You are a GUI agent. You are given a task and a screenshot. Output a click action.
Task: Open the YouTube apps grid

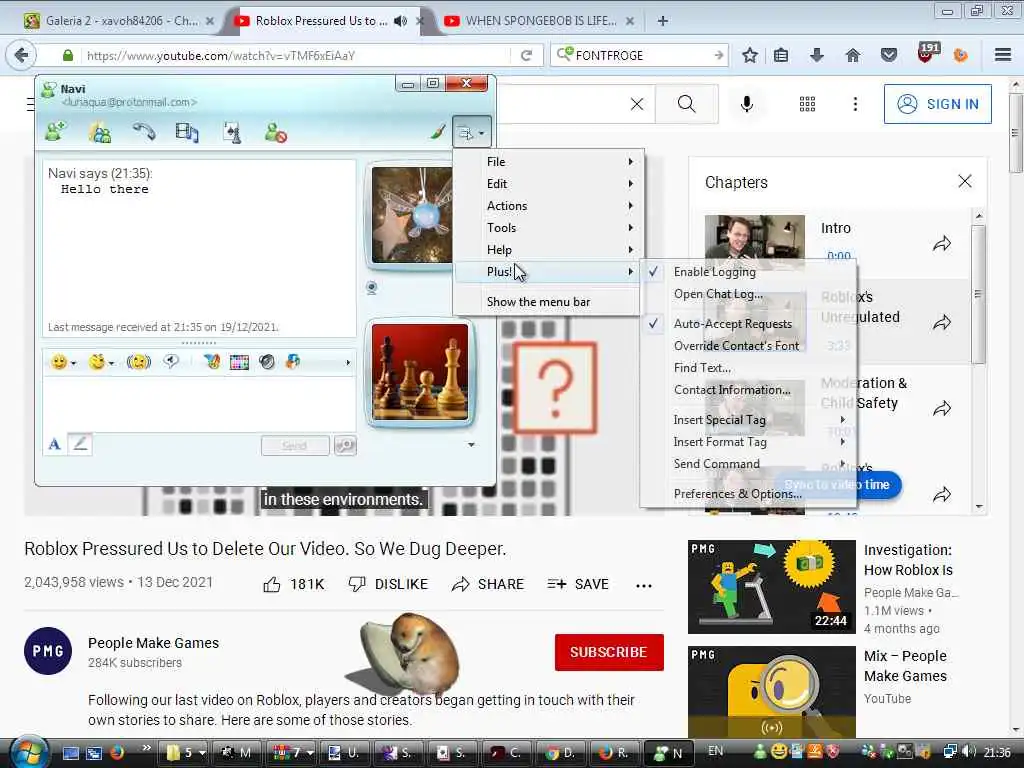pyautogui.click(x=807, y=104)
